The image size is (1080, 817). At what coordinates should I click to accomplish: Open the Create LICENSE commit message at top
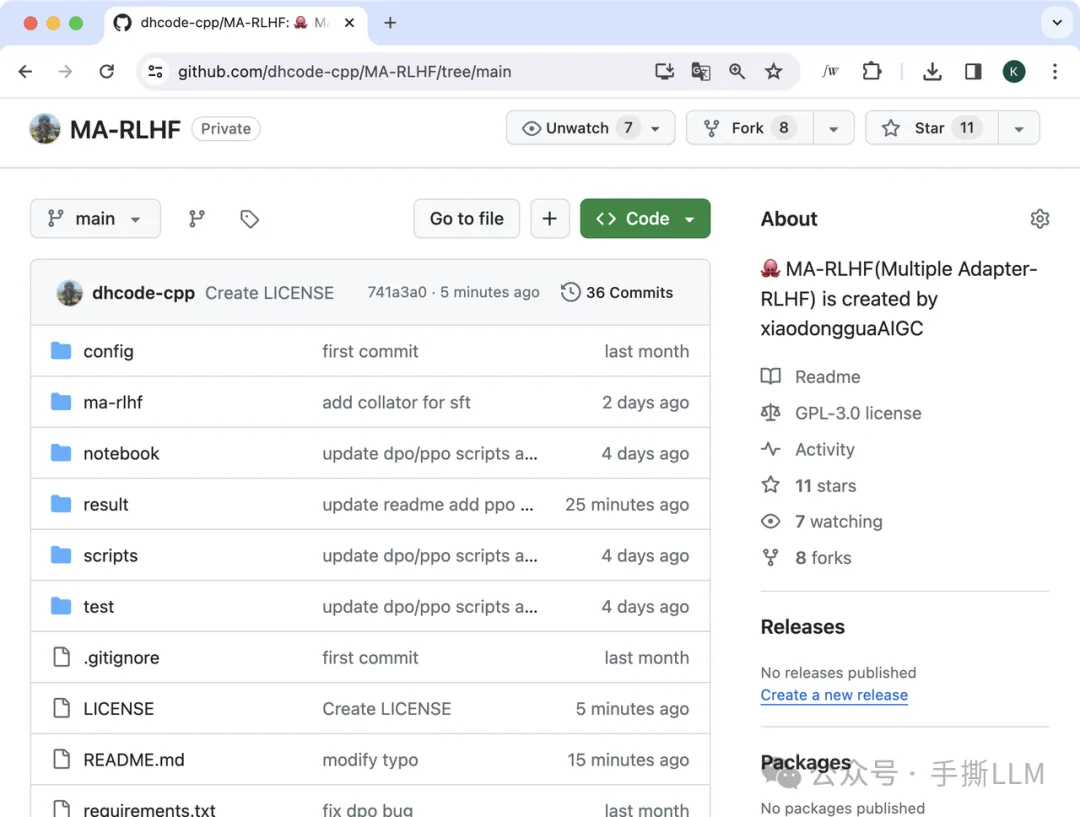point(269,293)
